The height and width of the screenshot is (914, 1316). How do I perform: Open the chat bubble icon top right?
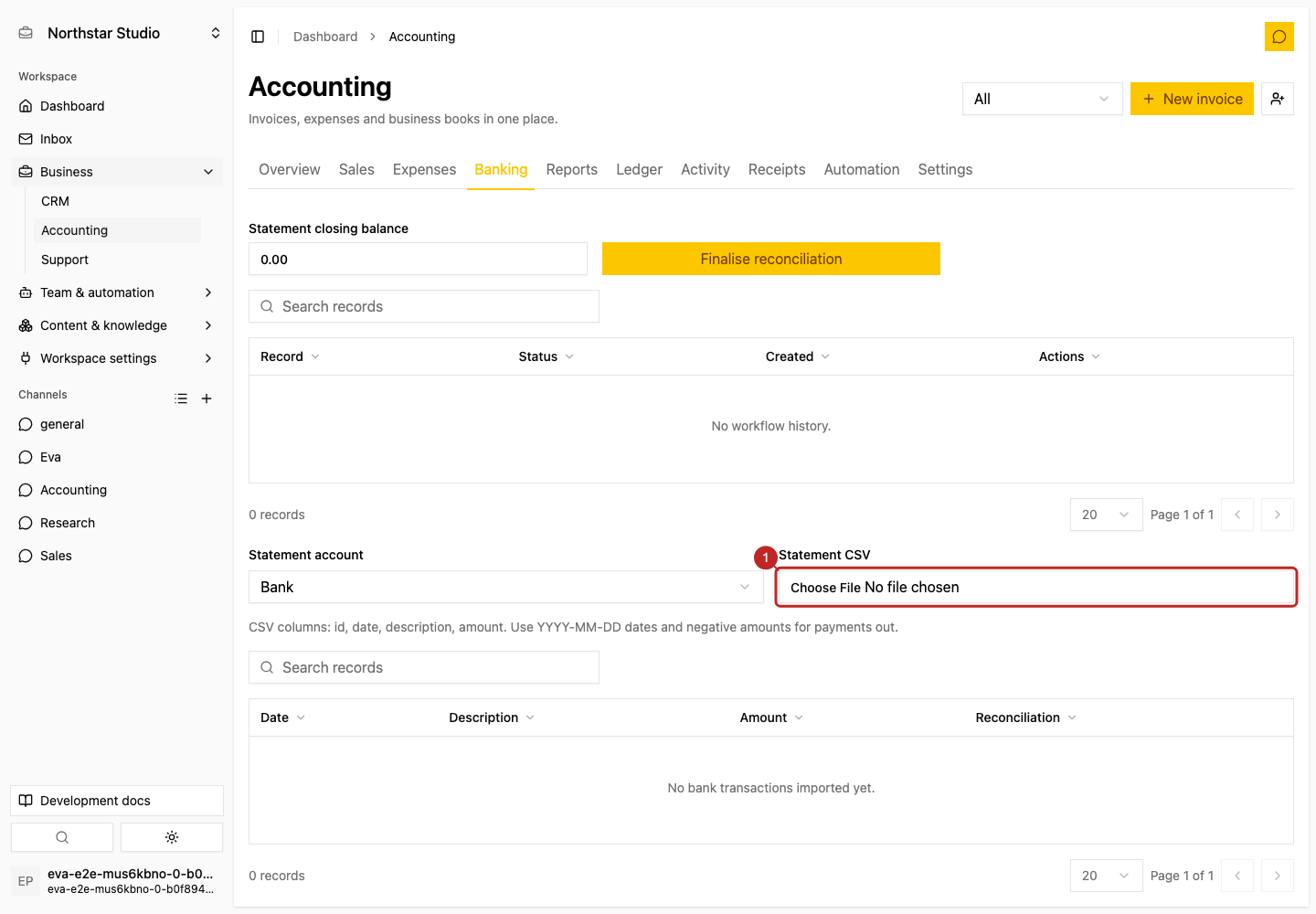pos(1279,37)
